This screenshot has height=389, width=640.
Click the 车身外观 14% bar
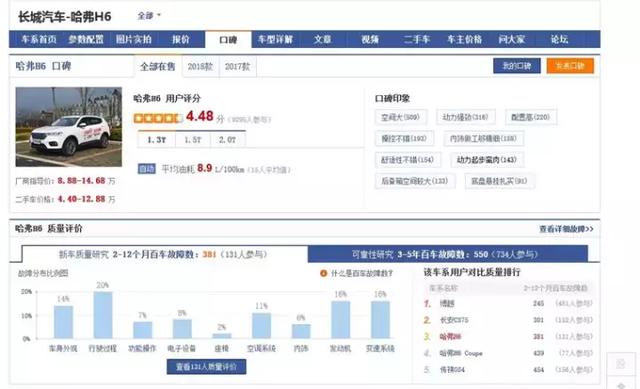tap(64, 322)
